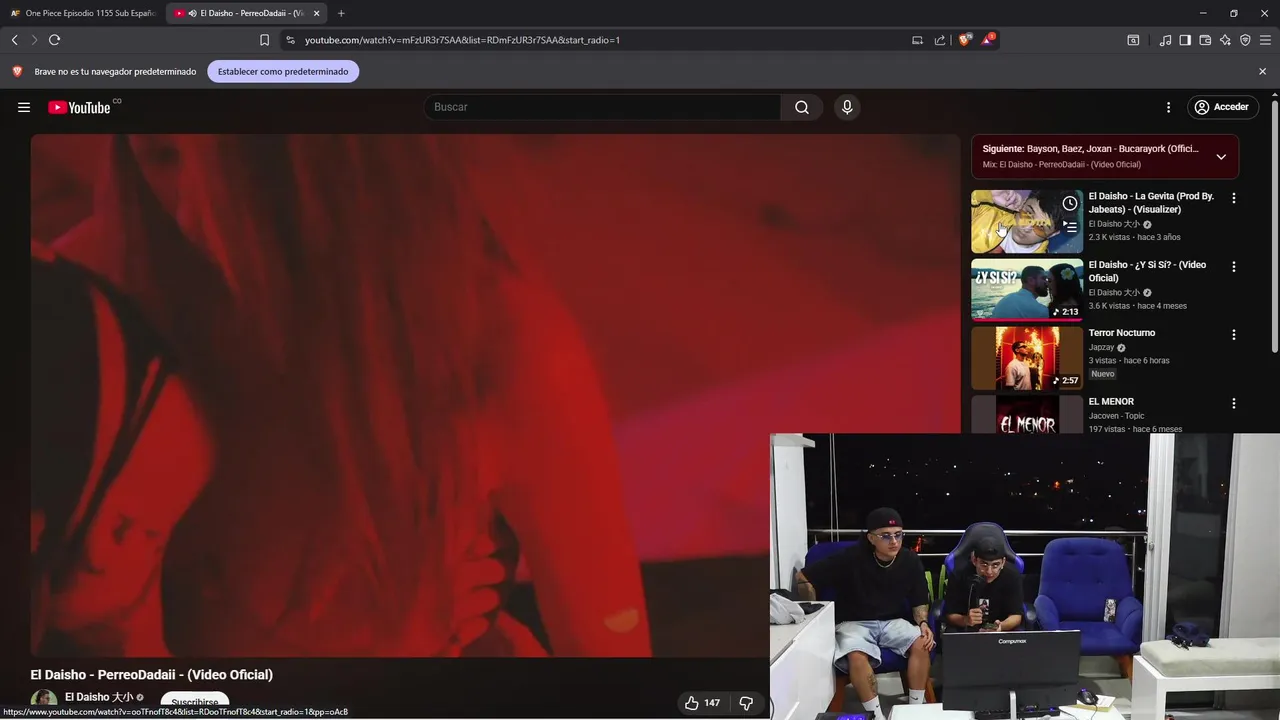Screen dimensions: 1280x720
Task: Switch to One Piece Episodio 1155 tab
Action: click(x=83, y=13)
